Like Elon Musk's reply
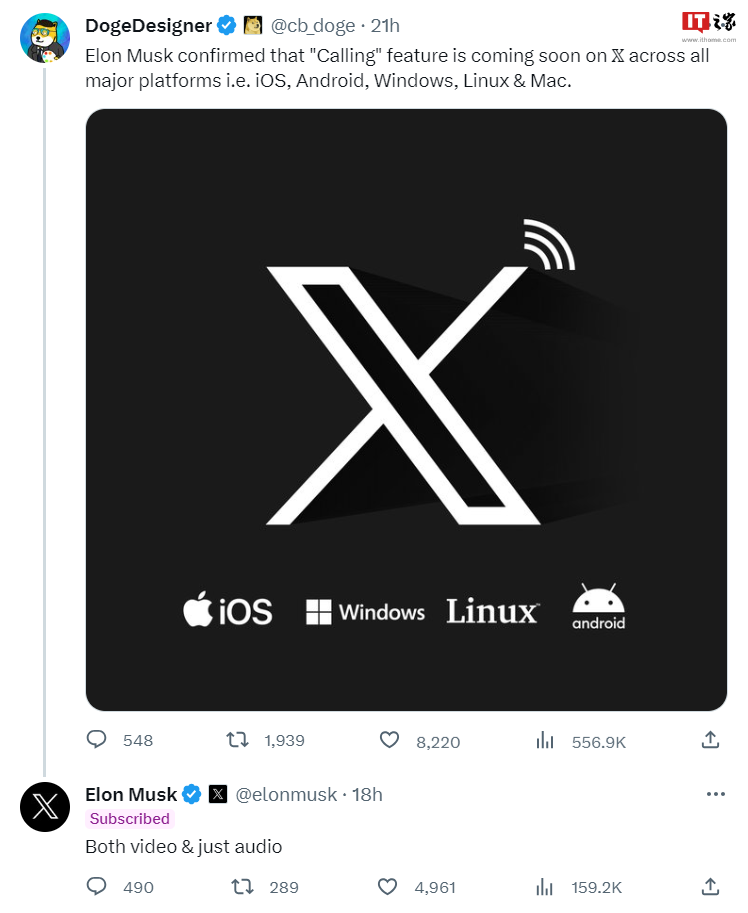Viewport: 748px width, 913px height. [387, 886]
